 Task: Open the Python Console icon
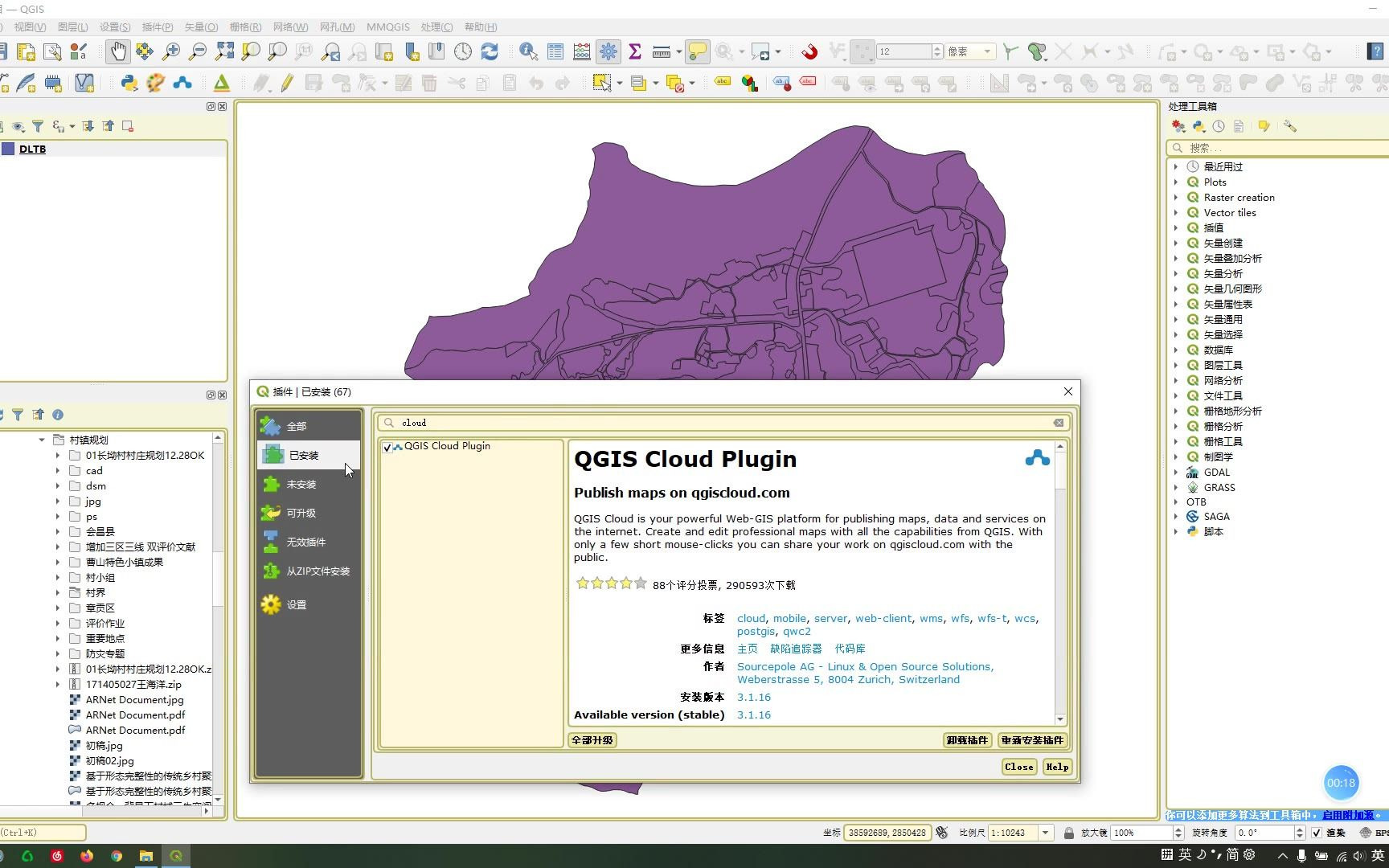point(129,82)
